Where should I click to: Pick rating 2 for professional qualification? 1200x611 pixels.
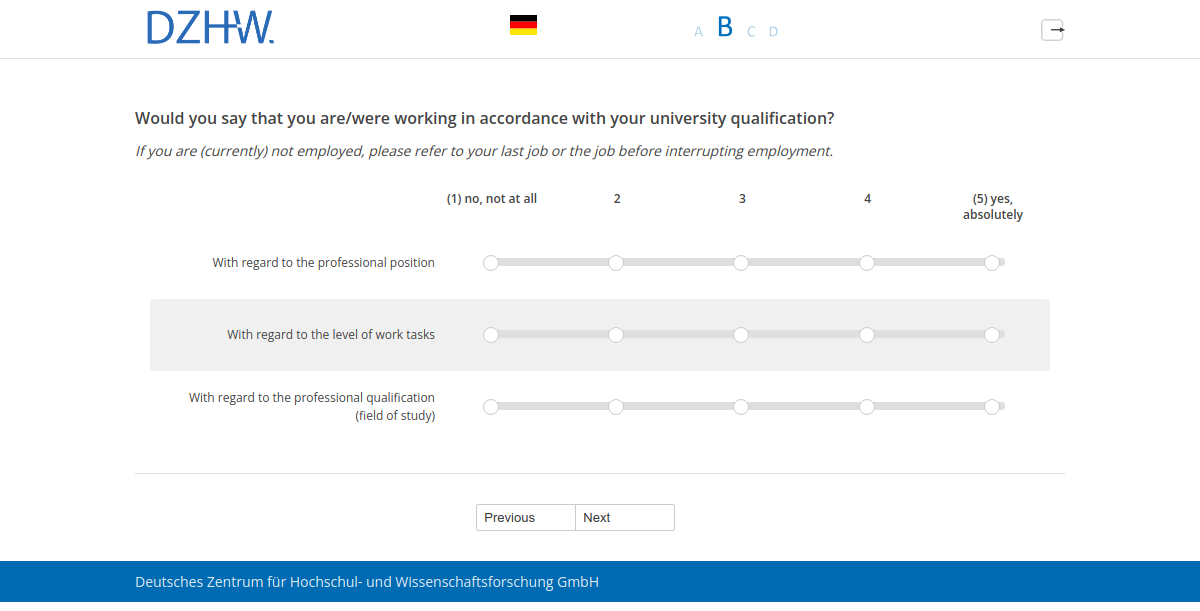[616, 407]
